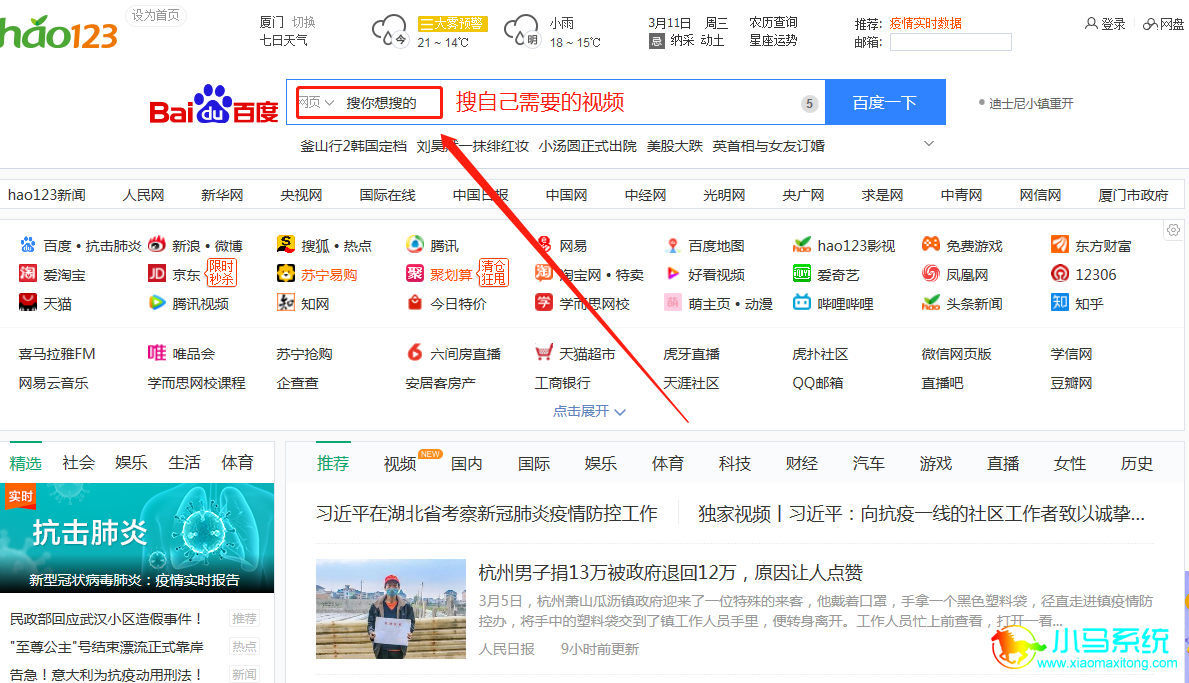
Task: Open 农历查询 link
Action: pyautogui.click(x=773, y=23)
